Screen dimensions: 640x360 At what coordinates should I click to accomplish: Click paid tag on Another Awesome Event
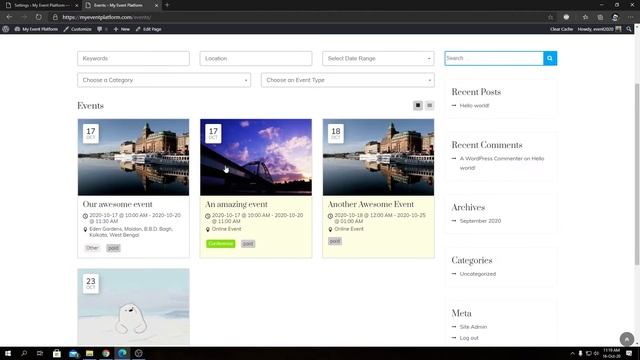click(335, 241)
